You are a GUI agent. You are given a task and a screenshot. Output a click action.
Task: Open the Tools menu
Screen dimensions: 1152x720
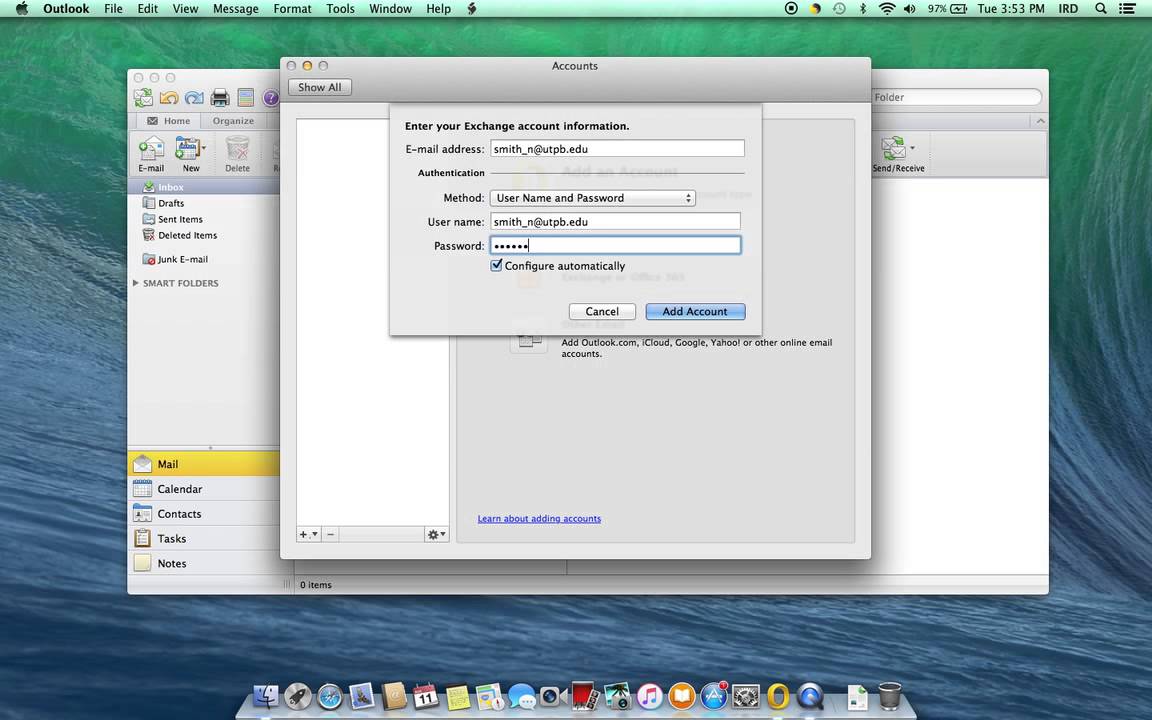click(x=340, y=9)
